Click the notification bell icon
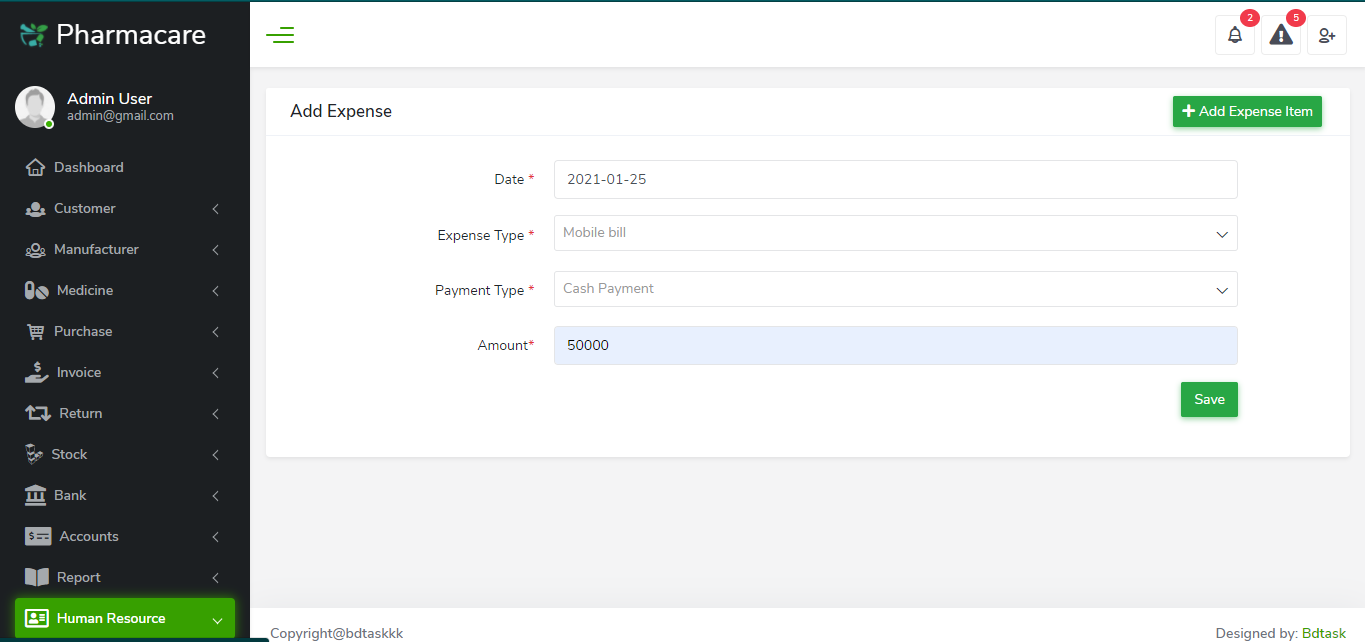The width and height of the screenshot is (1365, 642). coord(1235,36)
